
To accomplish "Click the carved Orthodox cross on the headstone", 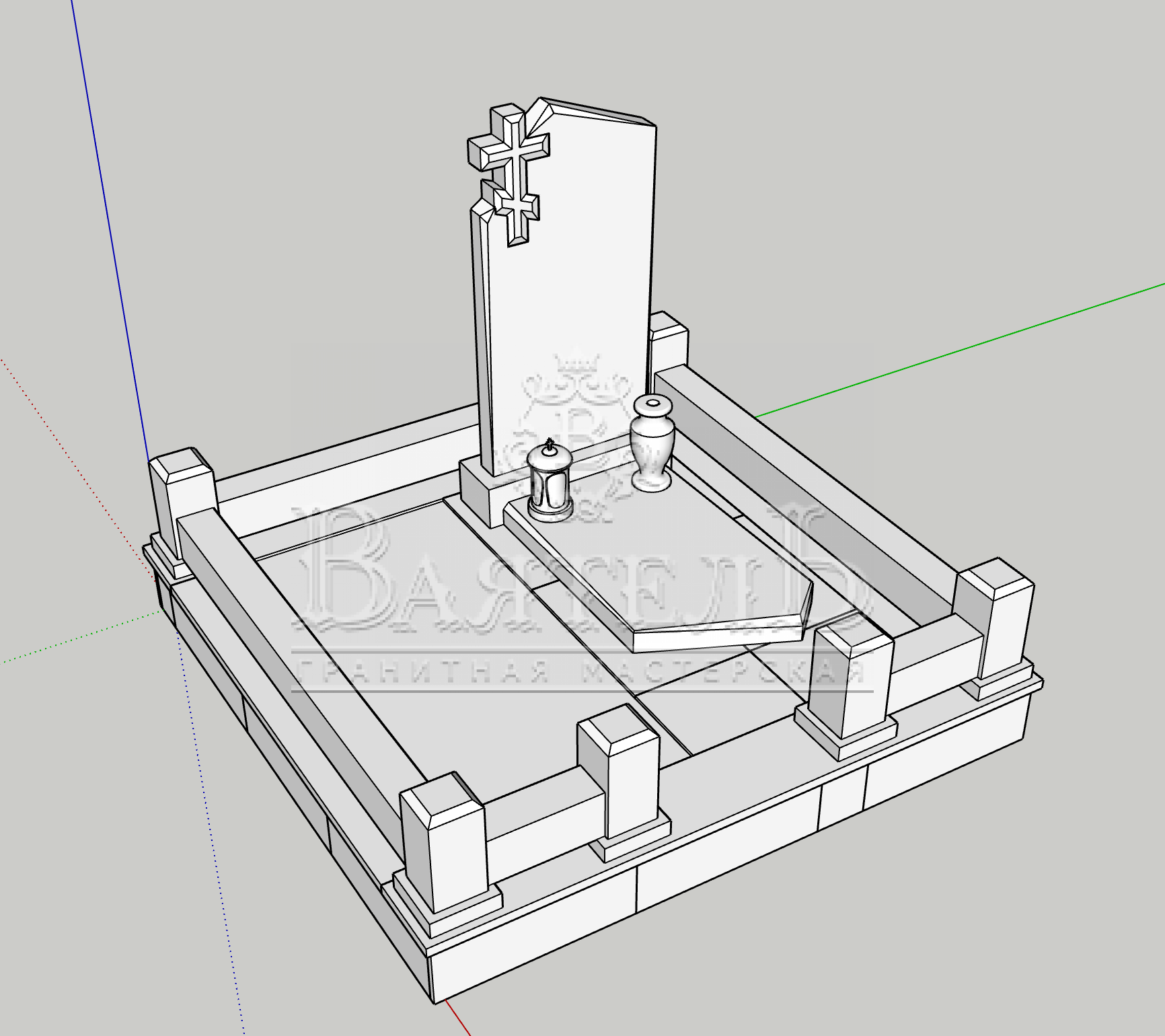I will pos(514,175).
